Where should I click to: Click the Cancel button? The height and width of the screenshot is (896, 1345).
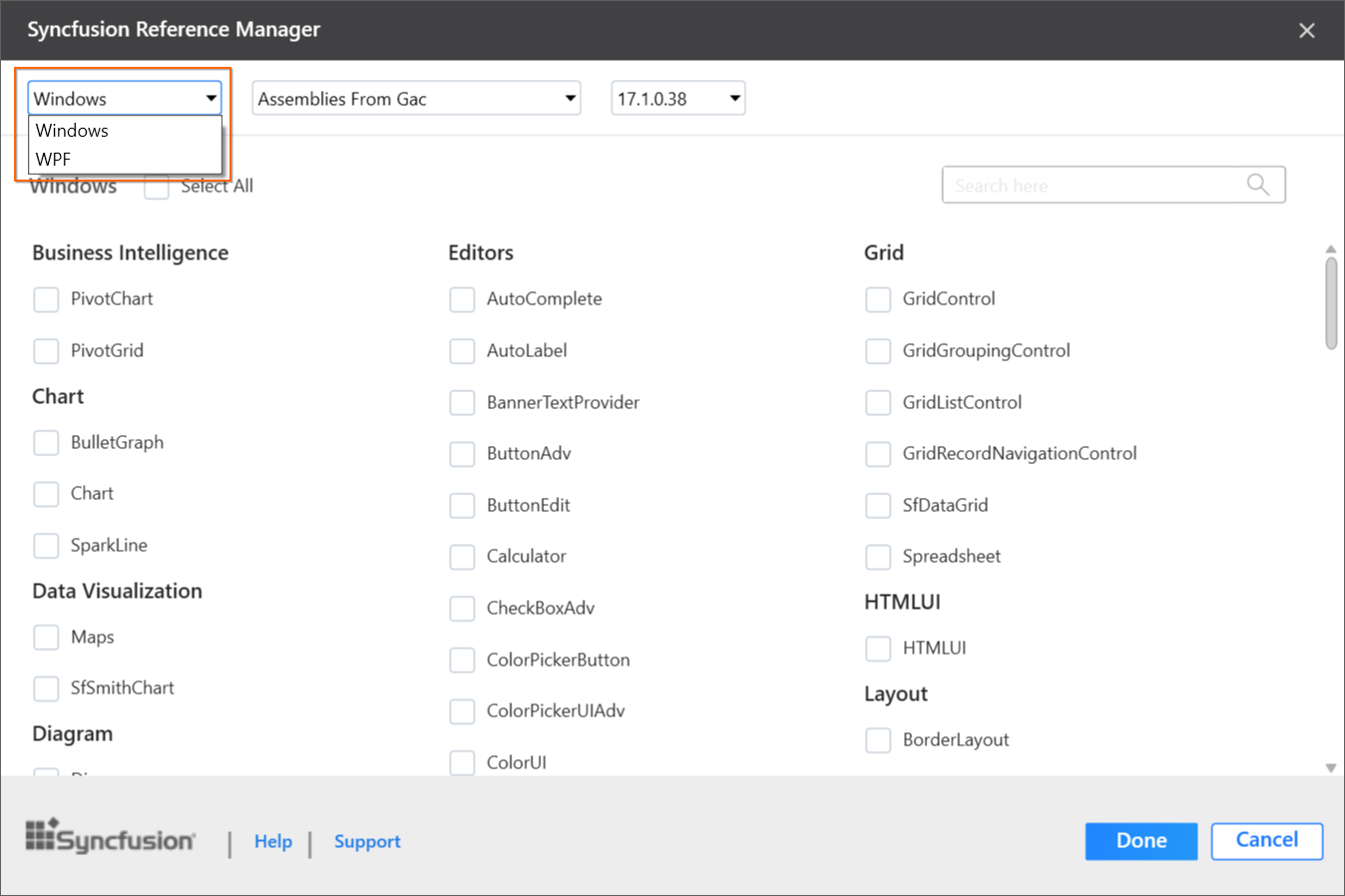[1267, 840]
